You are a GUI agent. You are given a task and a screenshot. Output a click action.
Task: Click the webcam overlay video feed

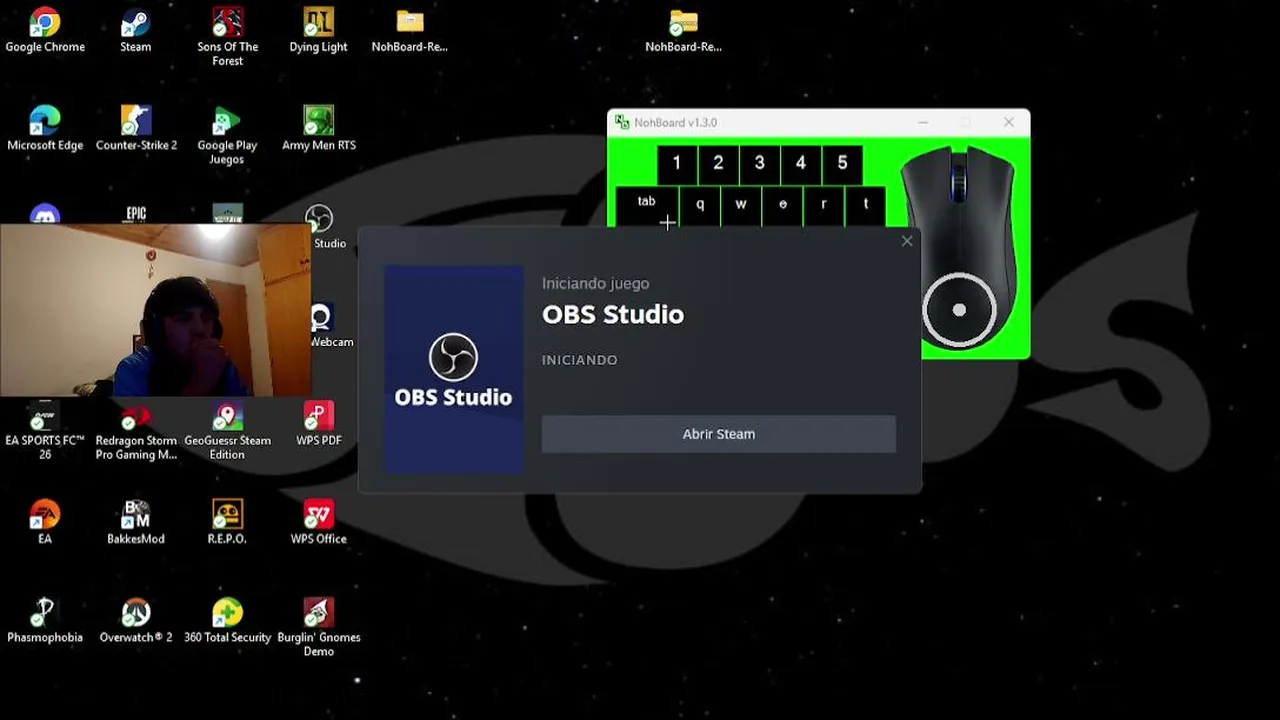(x=156, y=311)
